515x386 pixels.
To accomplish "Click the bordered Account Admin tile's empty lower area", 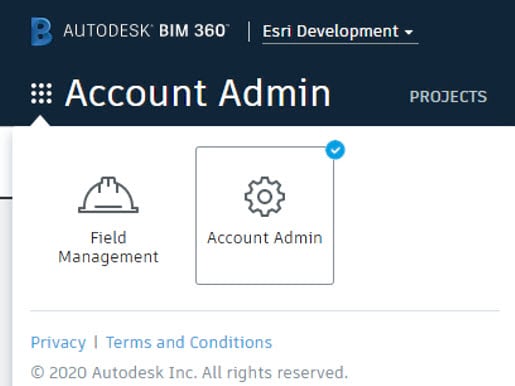I will pyautogui.click(x=265, y=267).
